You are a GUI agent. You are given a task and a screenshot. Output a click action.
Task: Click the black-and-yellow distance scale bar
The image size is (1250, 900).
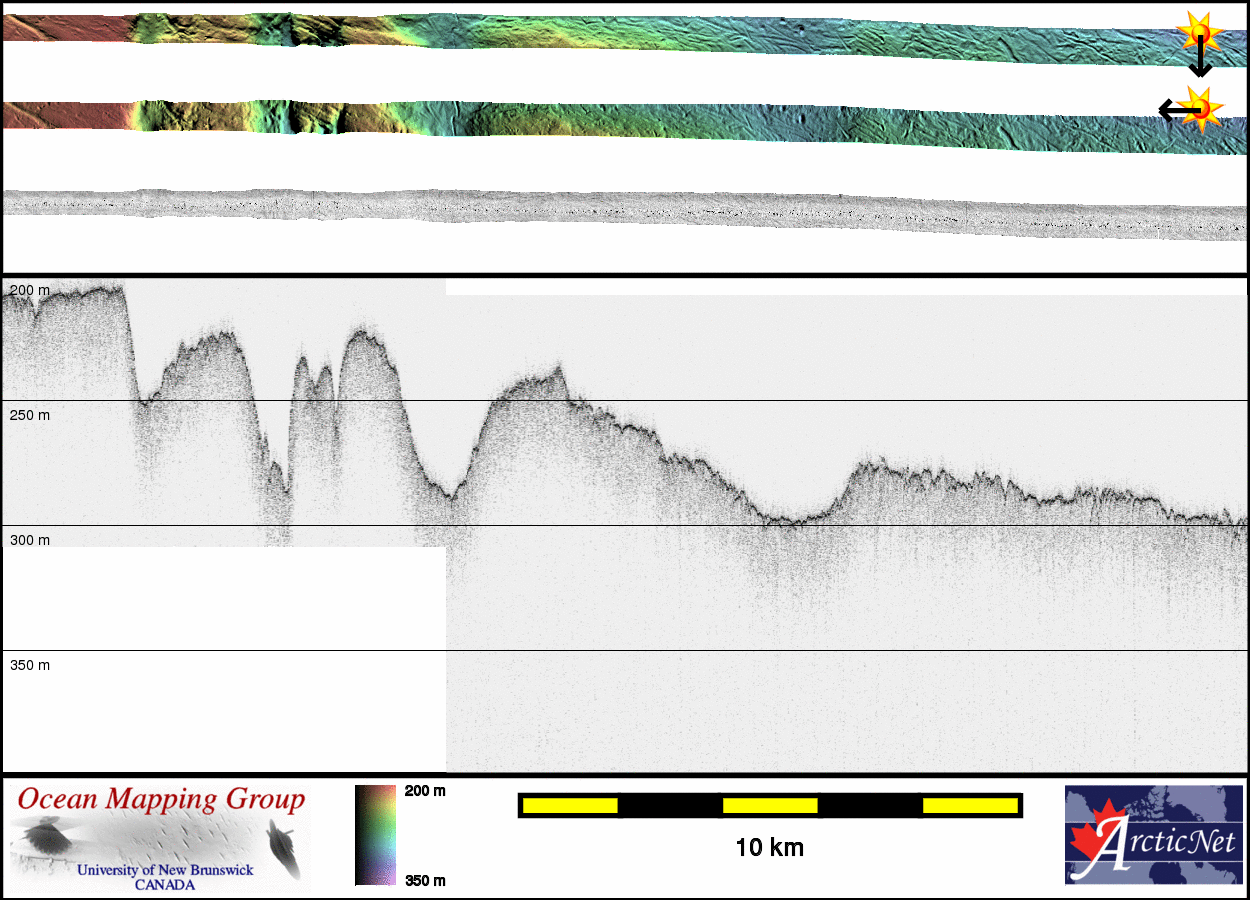tap(769, 805)
